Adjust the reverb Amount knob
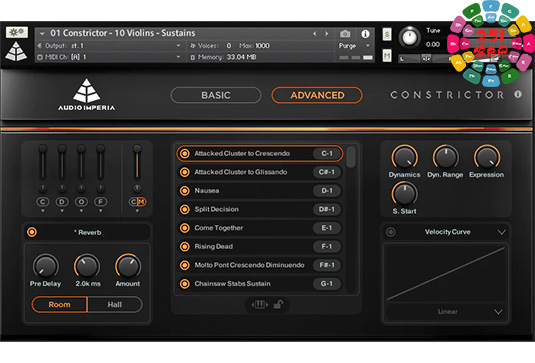Viewport: 535px width, 363px height. click(128, 266)
